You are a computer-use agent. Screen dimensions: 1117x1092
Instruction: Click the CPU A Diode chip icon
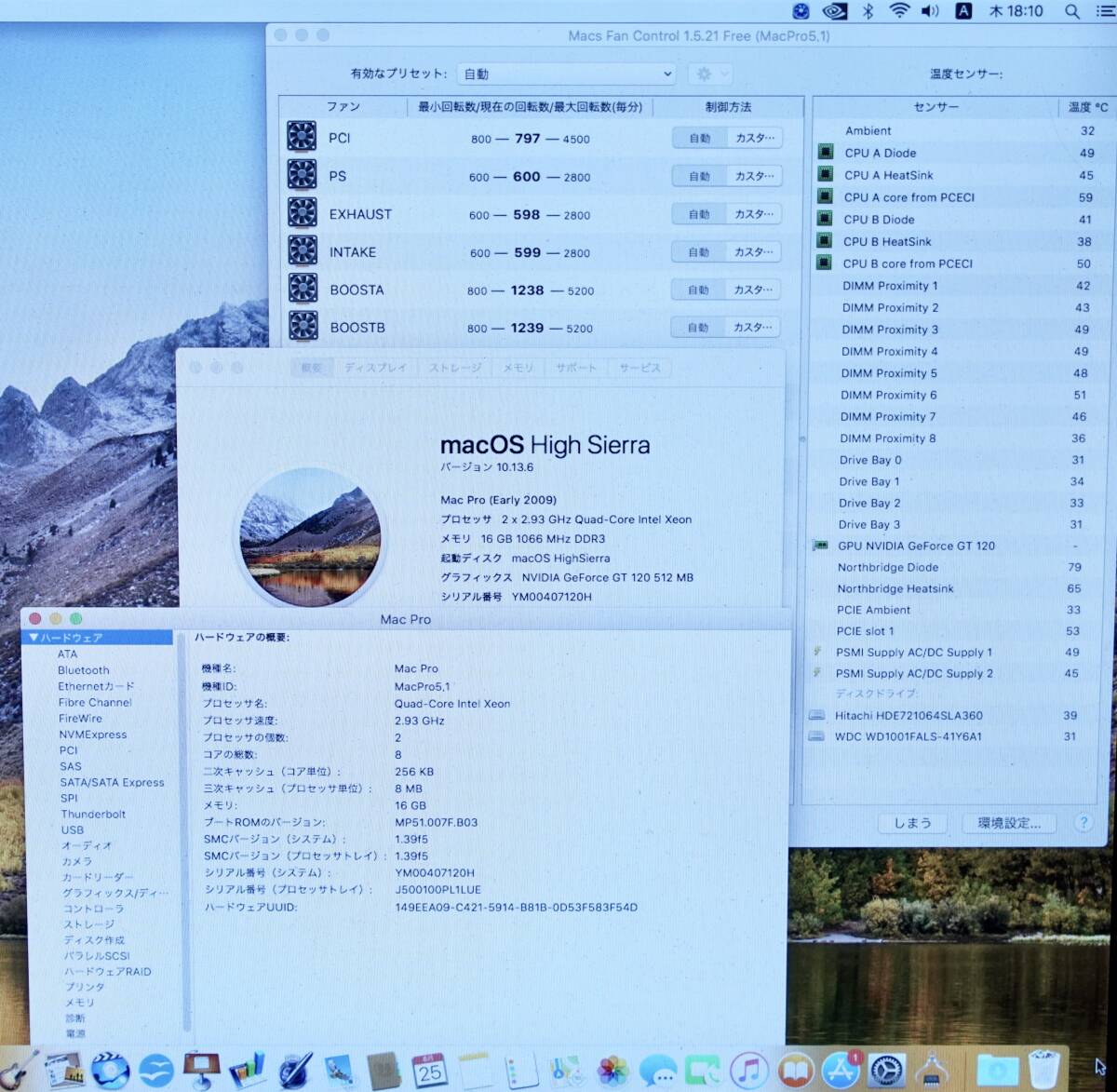[825, 152]
